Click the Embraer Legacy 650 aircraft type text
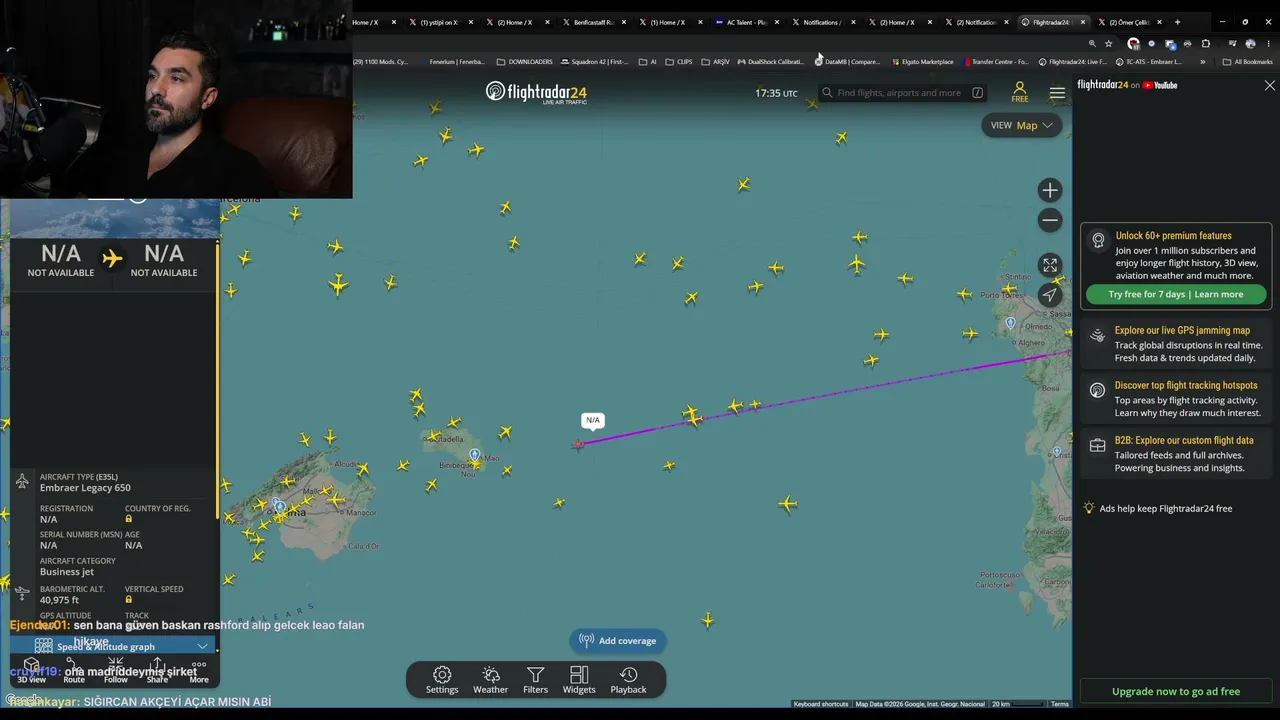The height and width of the screenshot is (720, 1280). (x=85, y=488)
